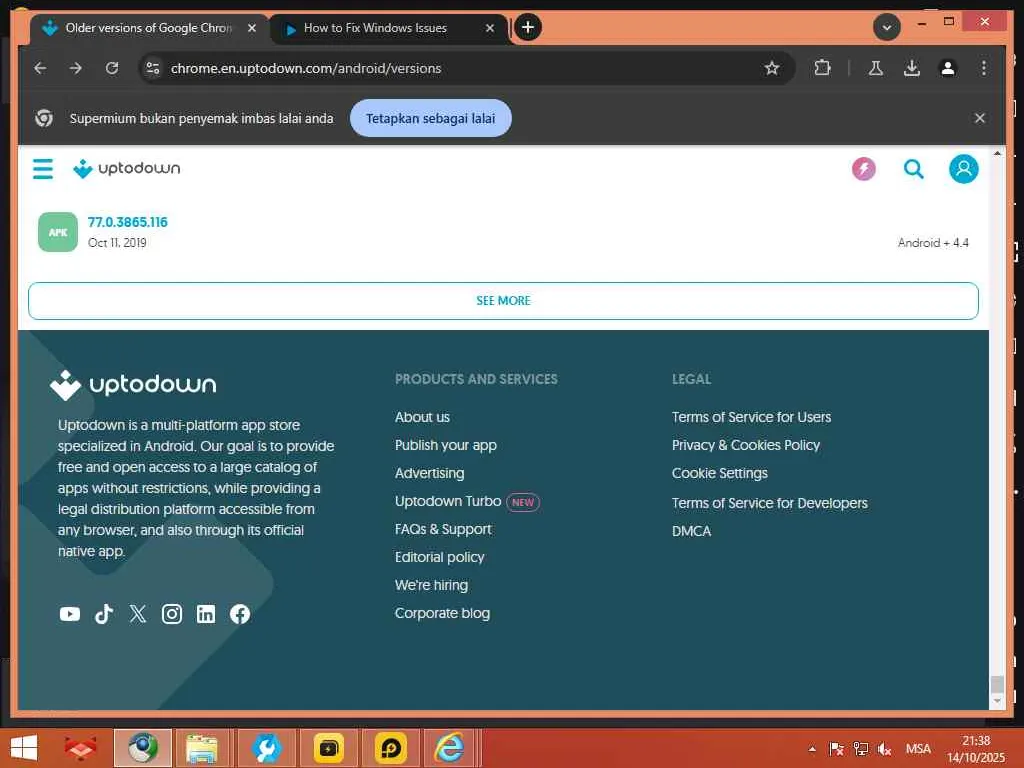Viewport: 1024px width, 768px height.
Task: Visit Uptodown LinkedIn page
Action: (x=206, y=614)
